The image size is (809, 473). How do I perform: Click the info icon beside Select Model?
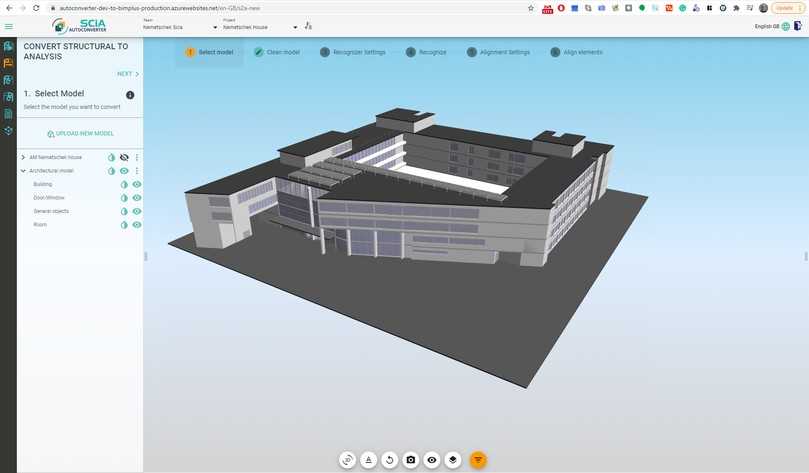tap(130, 95)
